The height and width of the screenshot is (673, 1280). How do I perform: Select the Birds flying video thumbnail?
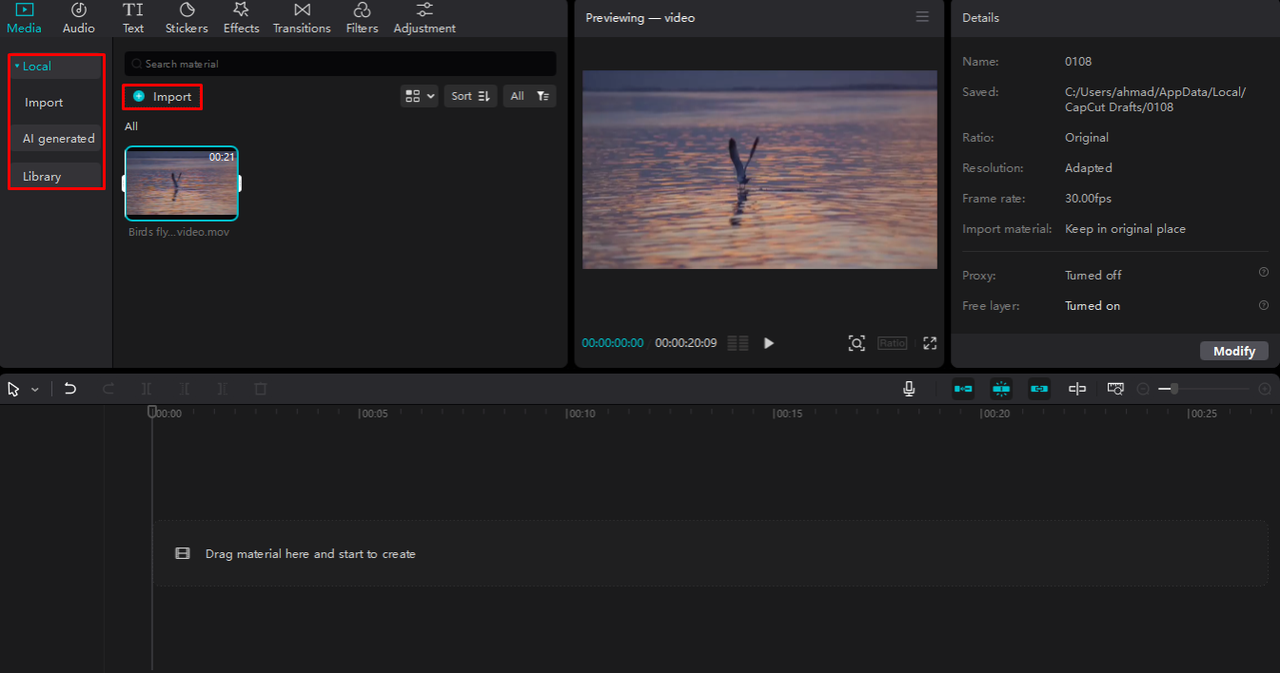point(182,183)
